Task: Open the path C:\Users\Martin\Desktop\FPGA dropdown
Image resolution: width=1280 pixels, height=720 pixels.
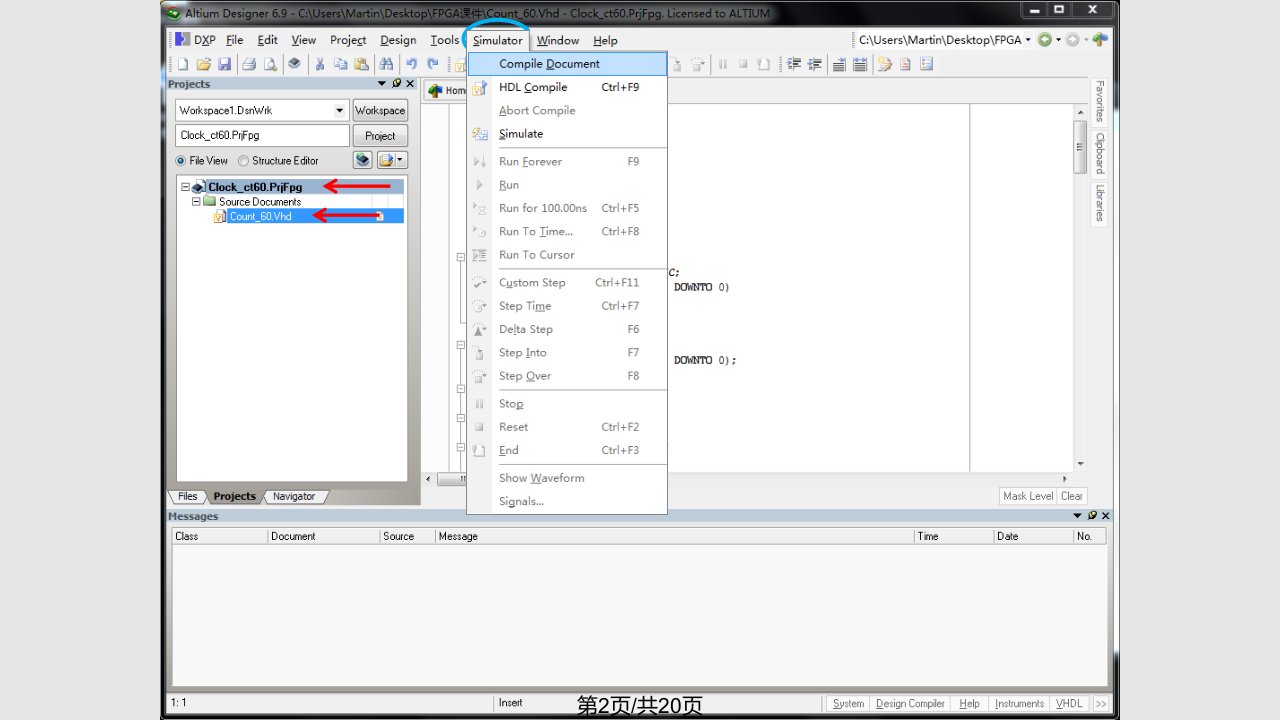Action: coord(1029,40)
